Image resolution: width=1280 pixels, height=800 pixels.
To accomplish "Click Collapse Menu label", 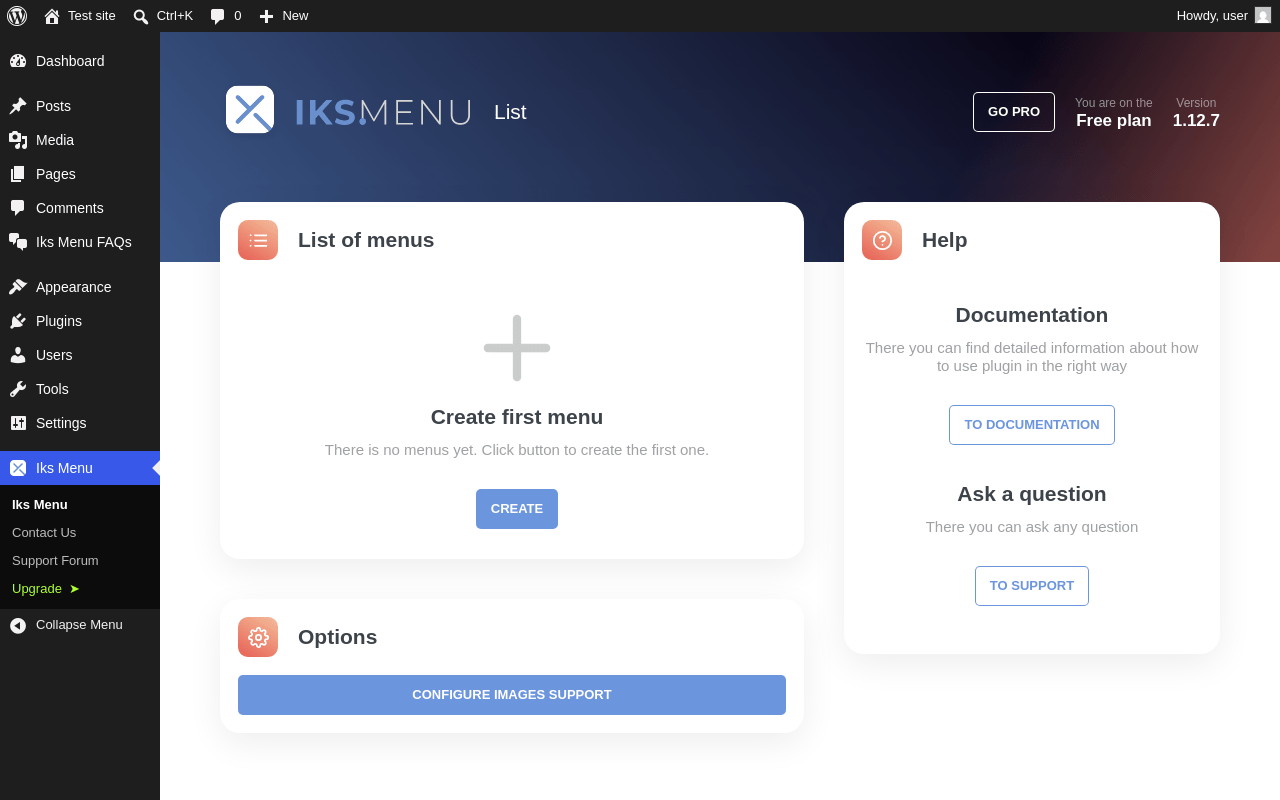I will pos(79,625).
